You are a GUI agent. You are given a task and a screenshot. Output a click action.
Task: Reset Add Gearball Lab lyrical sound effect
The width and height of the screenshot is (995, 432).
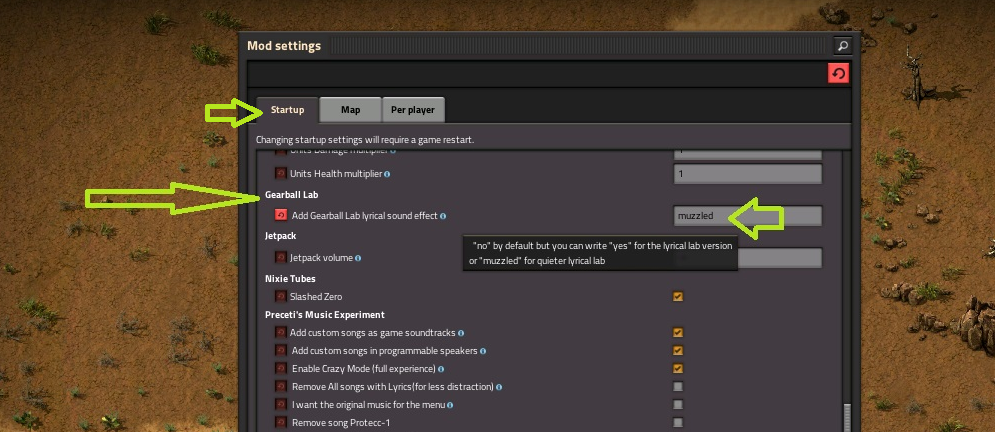coord(280,216)
